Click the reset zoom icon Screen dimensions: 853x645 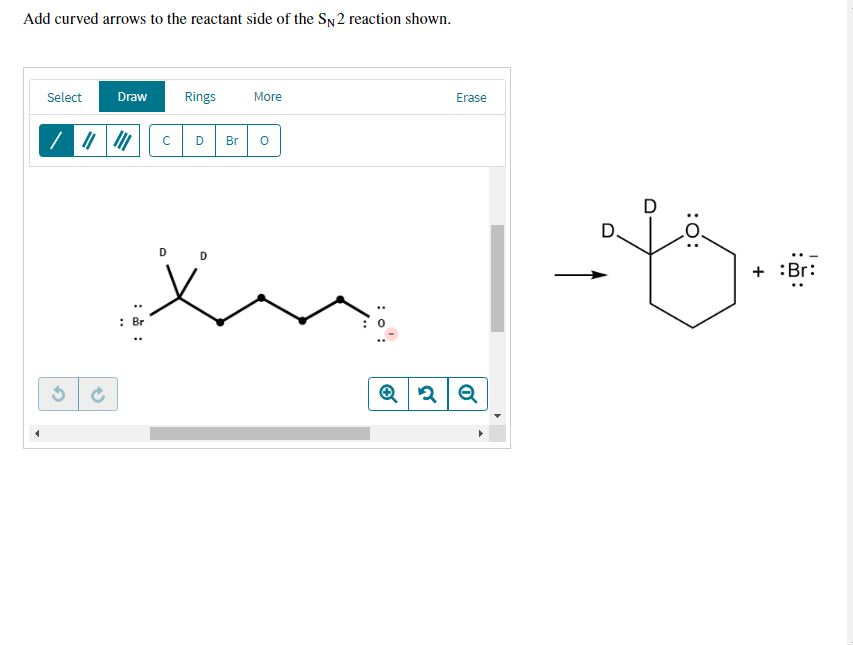pos(428,393)
